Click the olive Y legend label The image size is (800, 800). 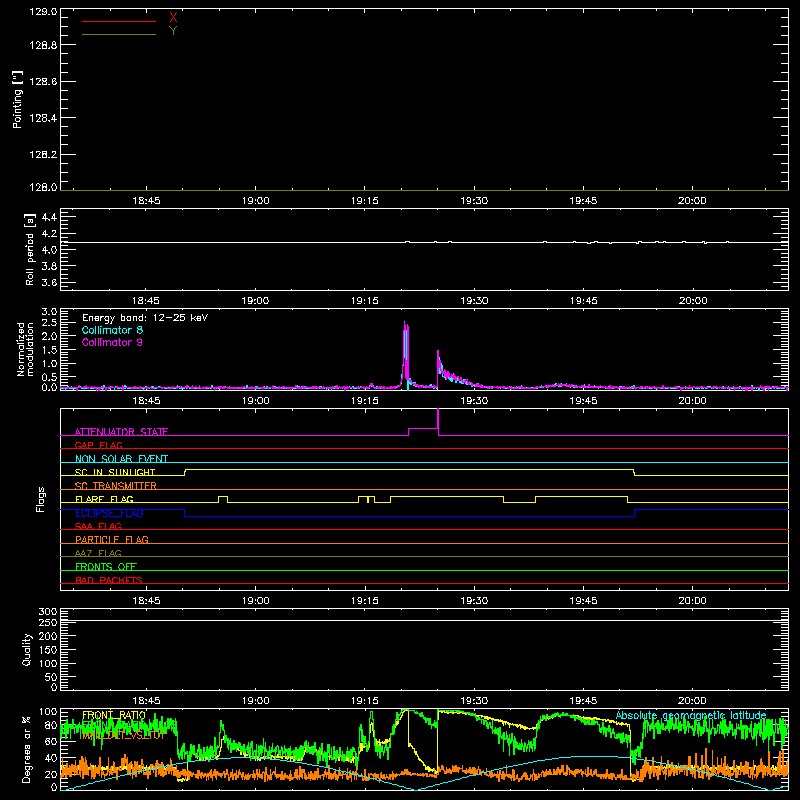pyautogui.click(x=173, y=31)
